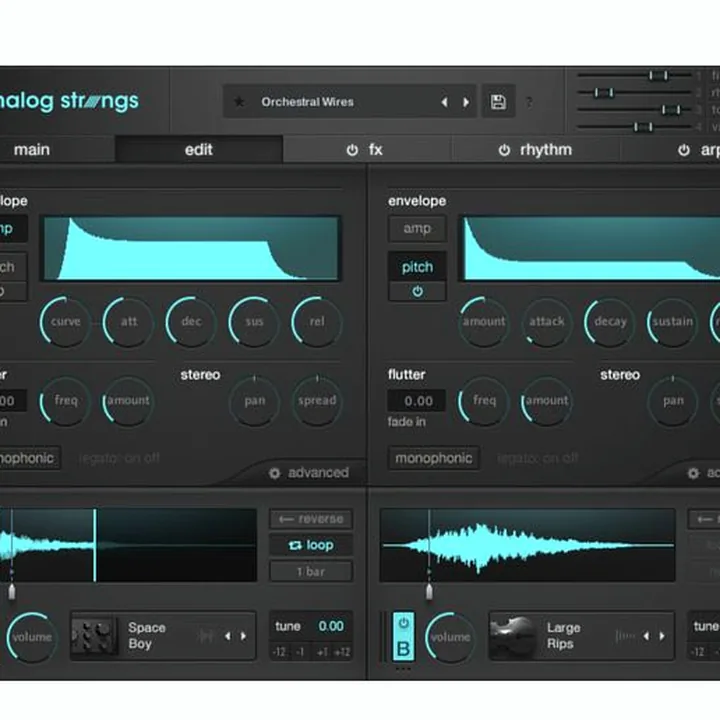
Task: Click the right layer flutter freq knob
Action: click(484, 401)
